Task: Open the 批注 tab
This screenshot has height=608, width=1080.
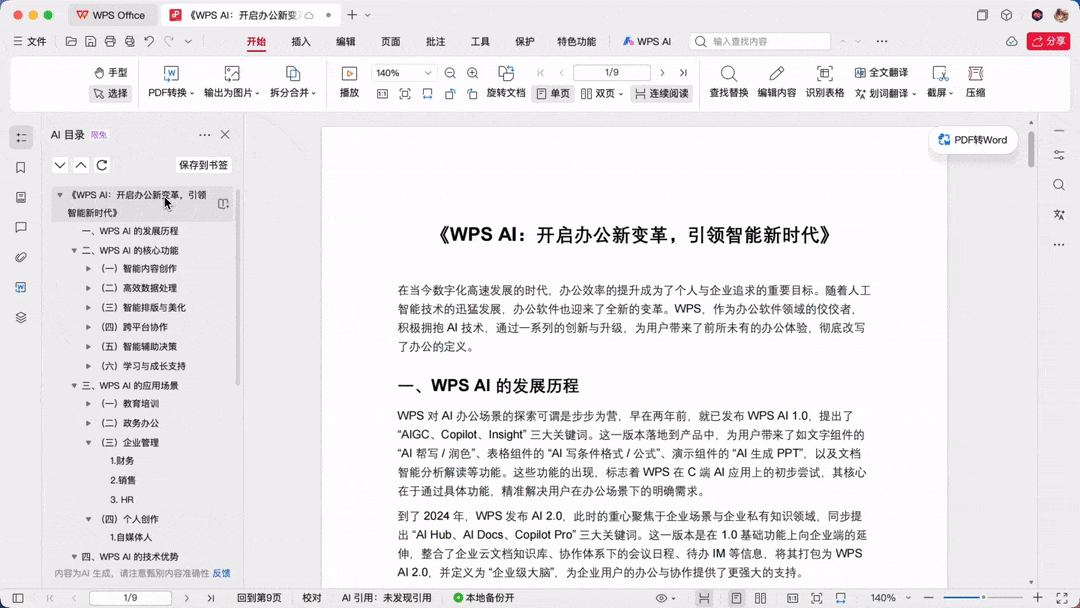Action: pyautogui.click(x=435, y=41)
